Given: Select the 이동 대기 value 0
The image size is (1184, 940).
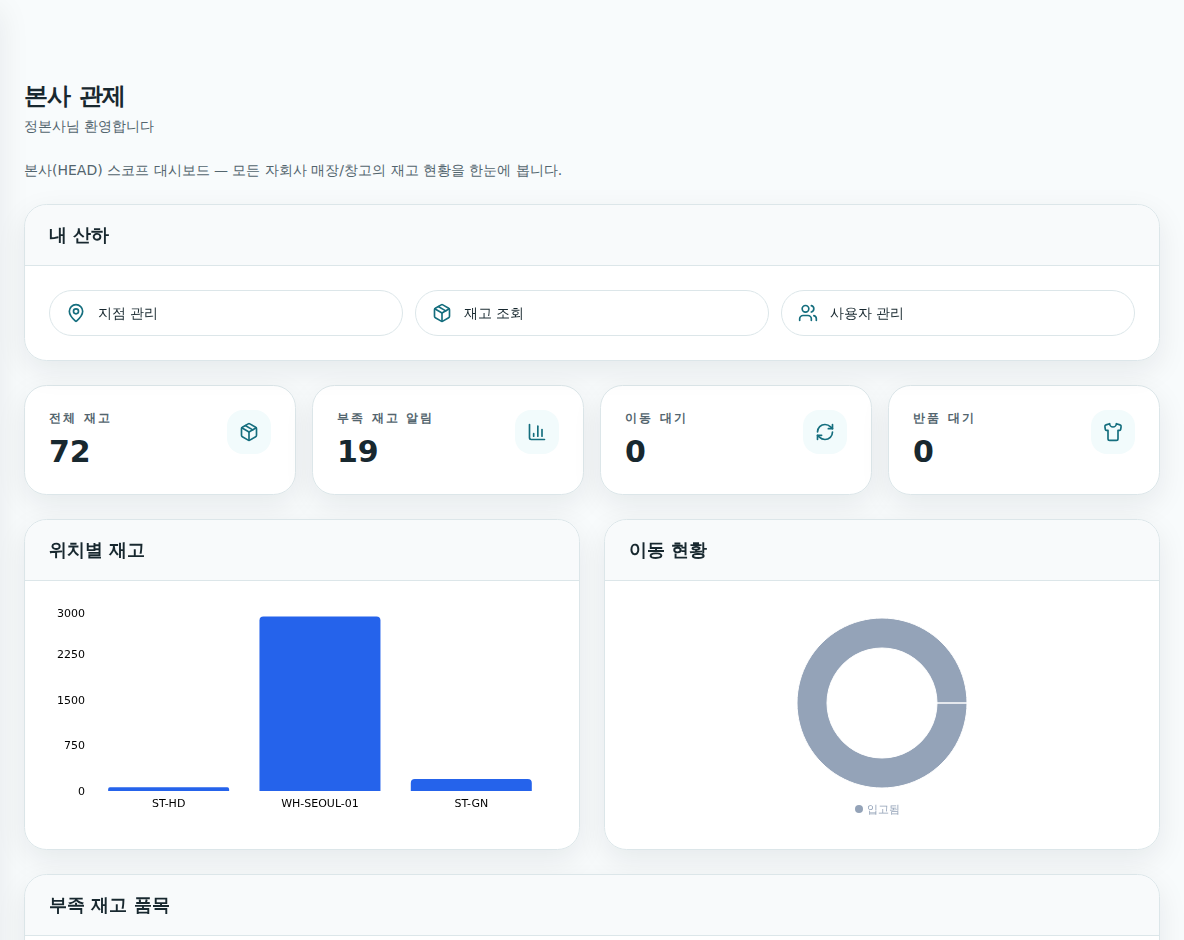Looking at the screenshot, I should point(635,452).
